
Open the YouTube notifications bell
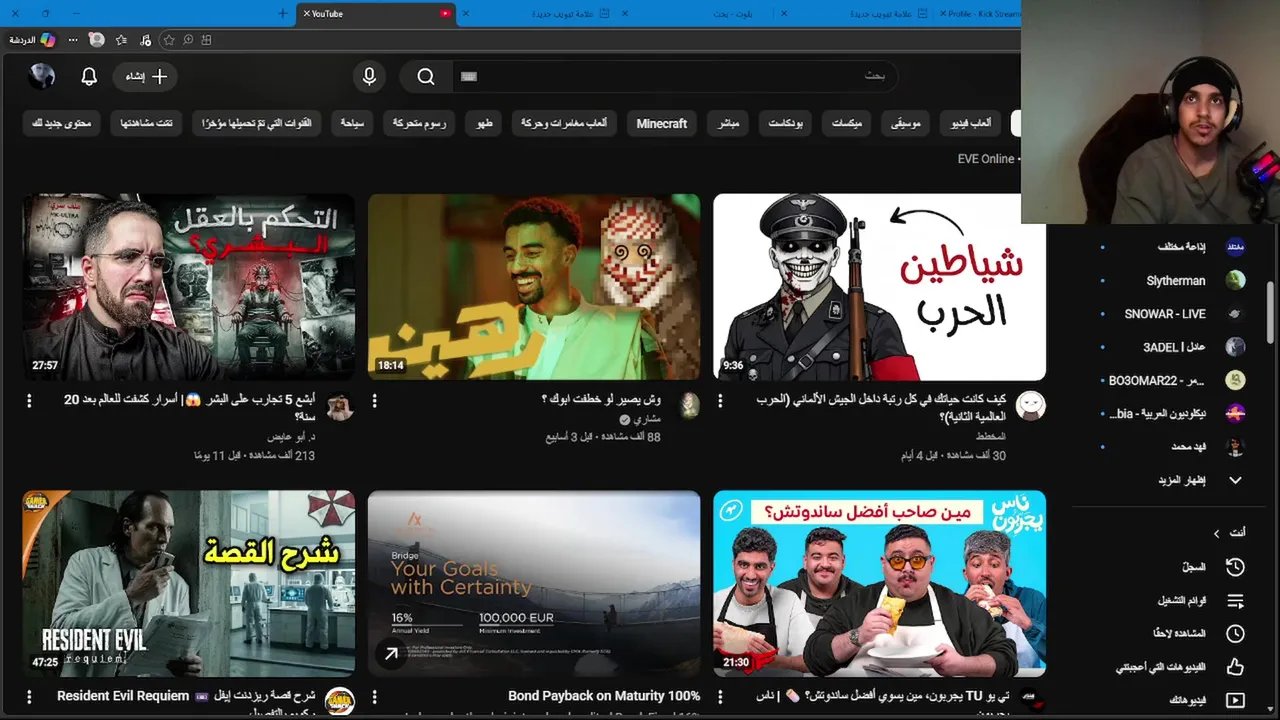tap(89, 76)
